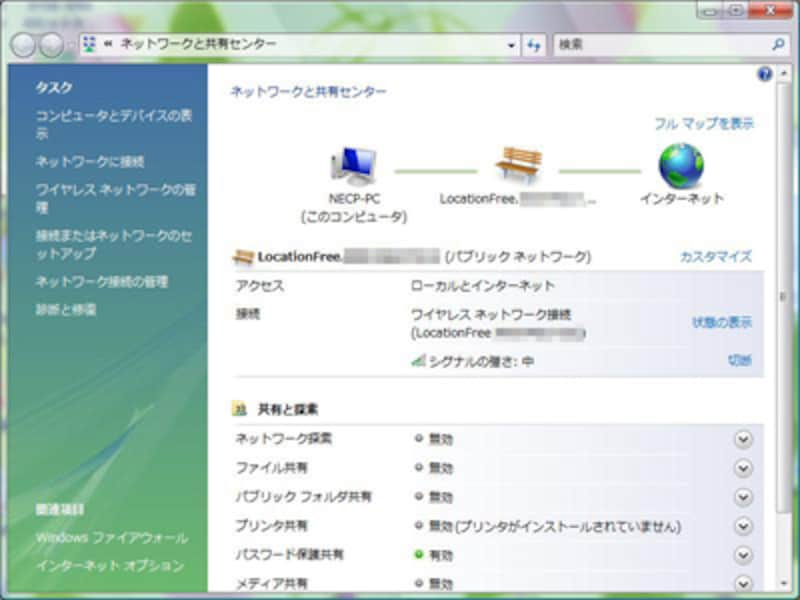Click the シグナルの強さ: 中 text
800x600 pixels.
click(x=482, y=362)
